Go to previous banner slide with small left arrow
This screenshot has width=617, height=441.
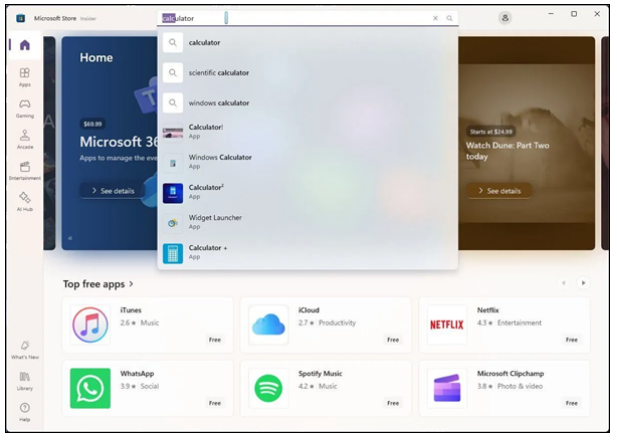click(x=70, y=238)
